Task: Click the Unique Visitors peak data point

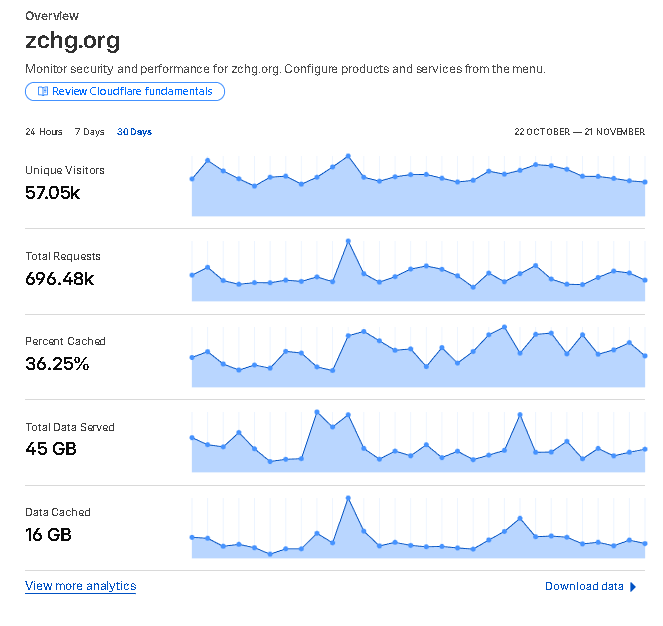Action: [x=348, y=156]
